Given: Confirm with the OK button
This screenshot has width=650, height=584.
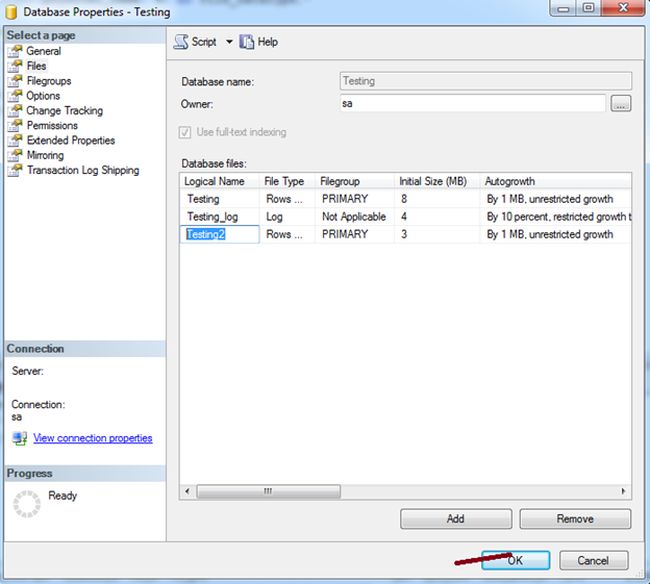Looking at the screenshot, I should coord(516,560).
